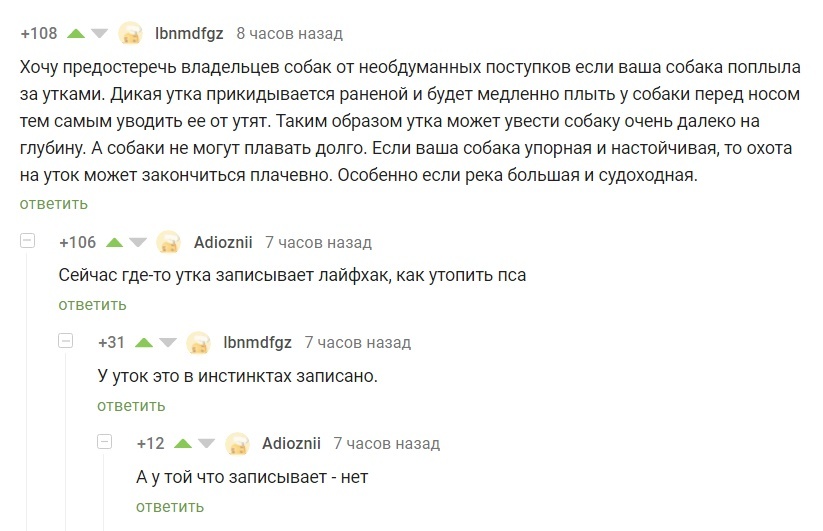This screenshot has height=531, width=823.
Task: Downvote the top comment by lbnmdfgz
Action: (99, 33)
